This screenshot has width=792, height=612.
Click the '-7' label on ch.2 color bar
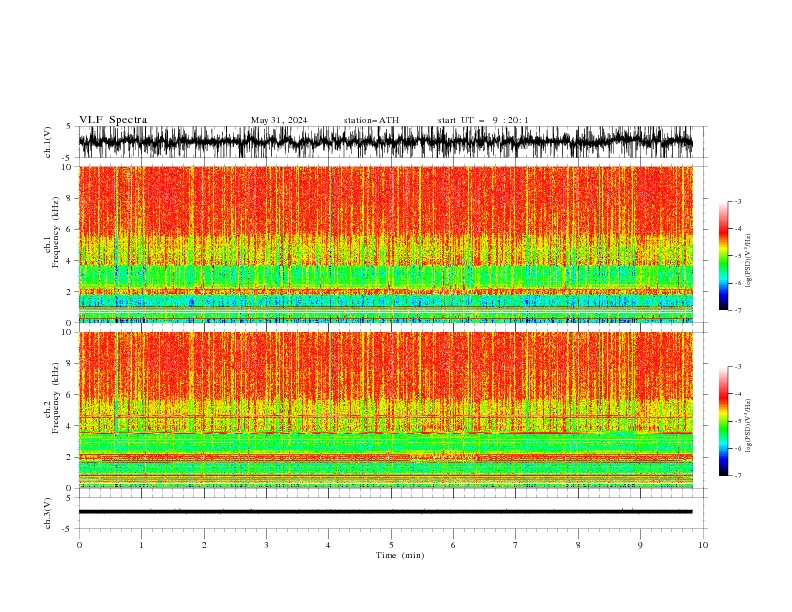(x=737, y=476)
